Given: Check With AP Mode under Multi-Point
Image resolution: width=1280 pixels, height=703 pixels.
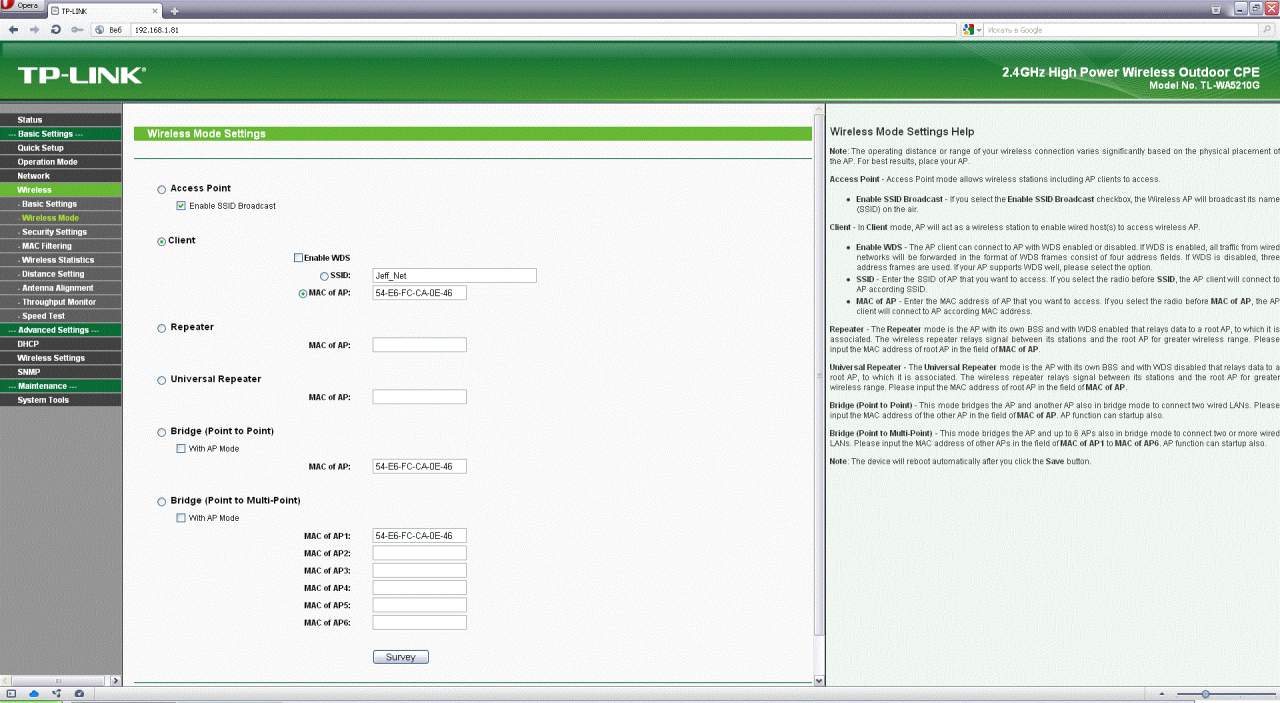Looking at the screenshot, I should 181,518.
